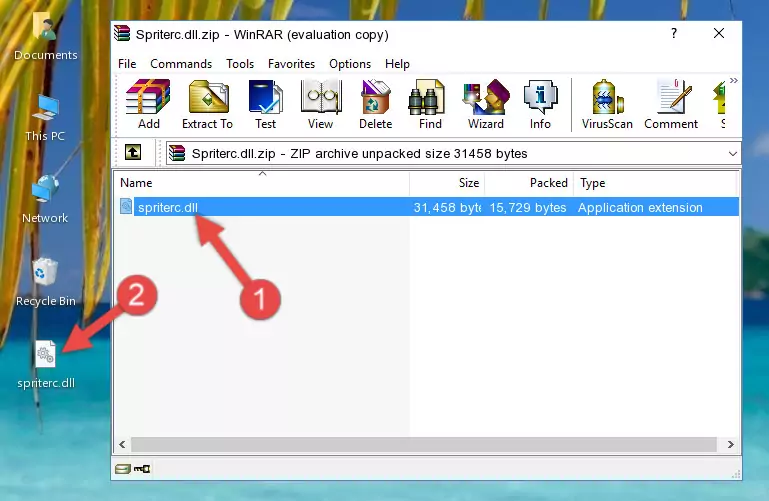
Task: Go up one folder level
Action: 133,152
